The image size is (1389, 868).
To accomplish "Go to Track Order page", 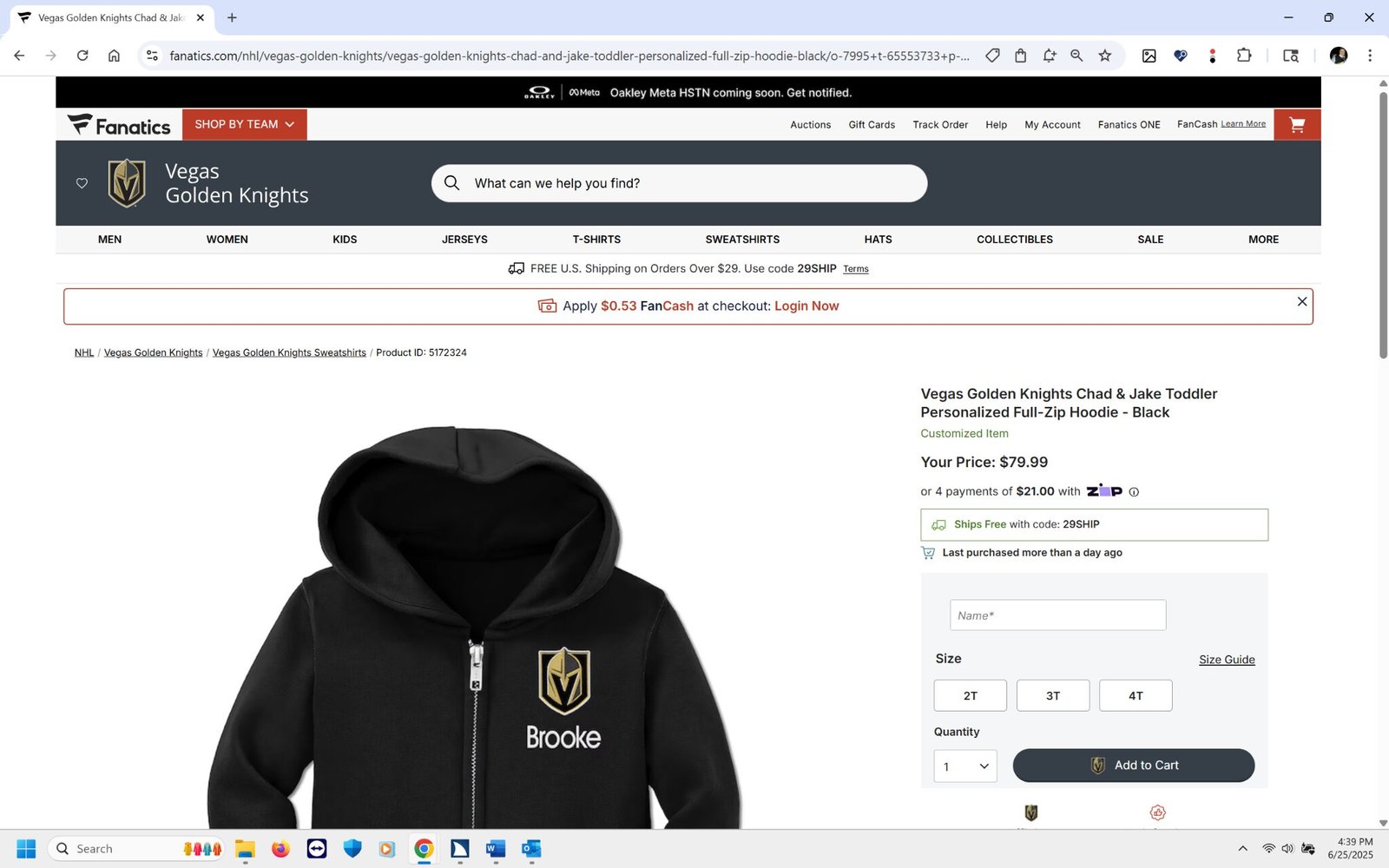I will coord(940,125).
